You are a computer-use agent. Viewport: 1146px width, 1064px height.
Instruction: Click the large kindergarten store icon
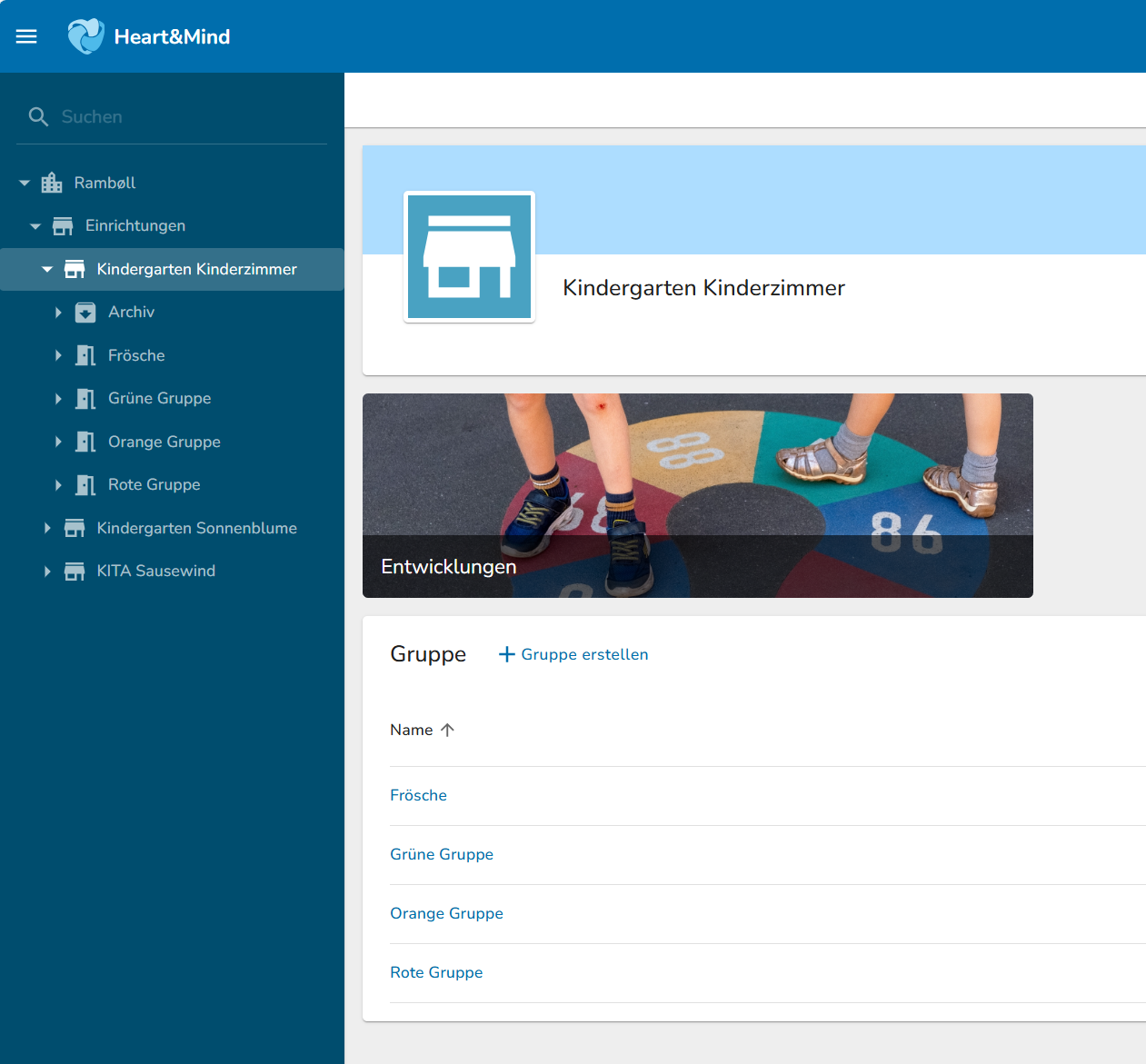click(469, 257)
